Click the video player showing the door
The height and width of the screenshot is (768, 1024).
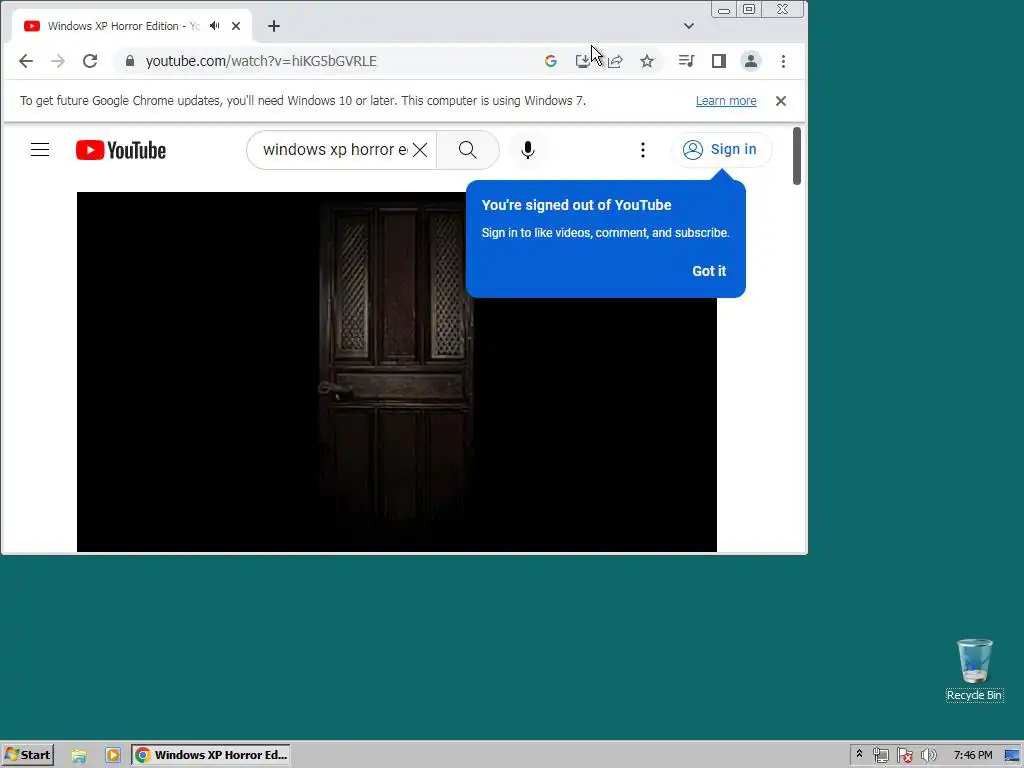(396, 372)
